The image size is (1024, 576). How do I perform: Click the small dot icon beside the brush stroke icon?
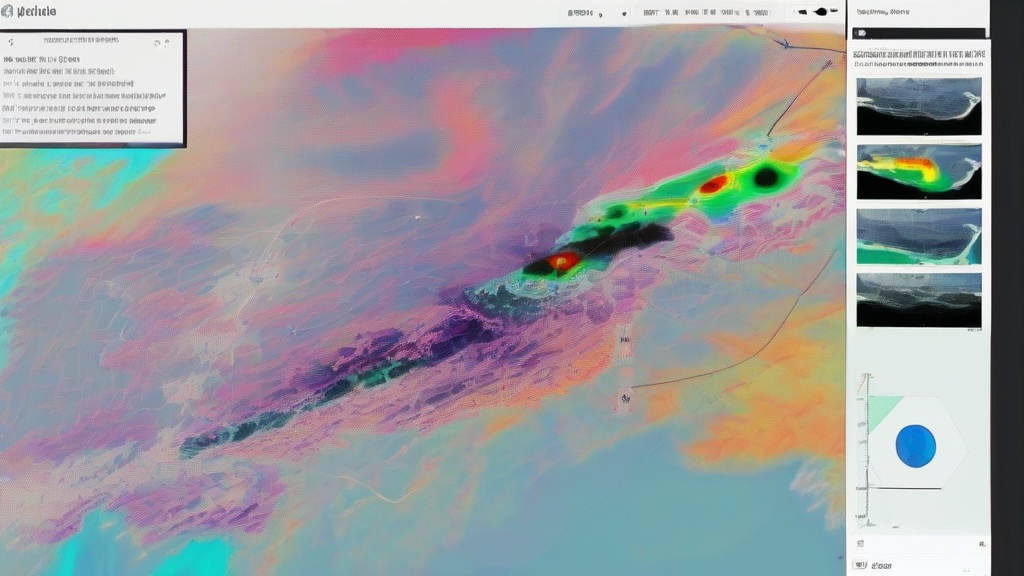coord(801,13)
